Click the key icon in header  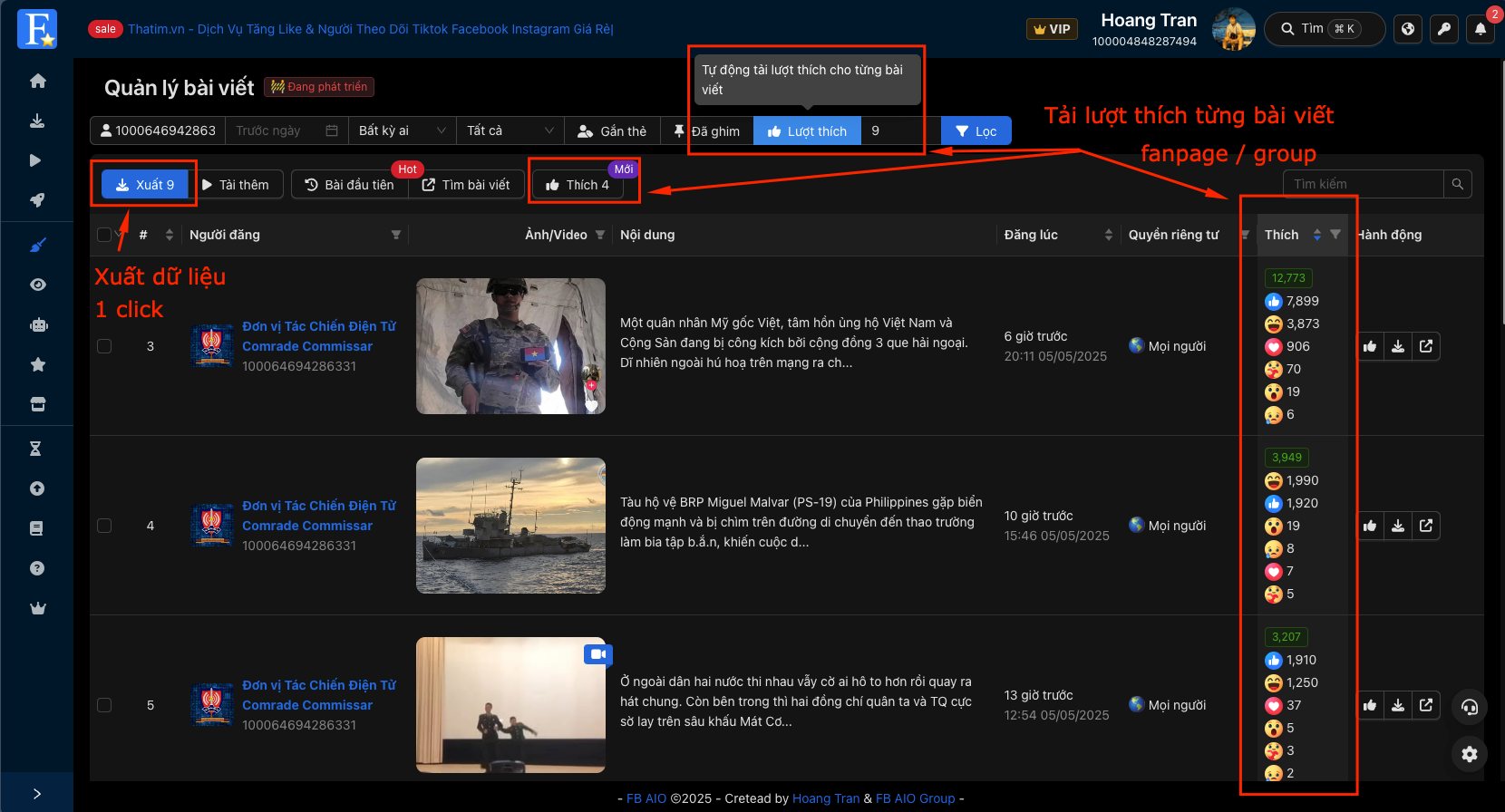click(1444, 29)
